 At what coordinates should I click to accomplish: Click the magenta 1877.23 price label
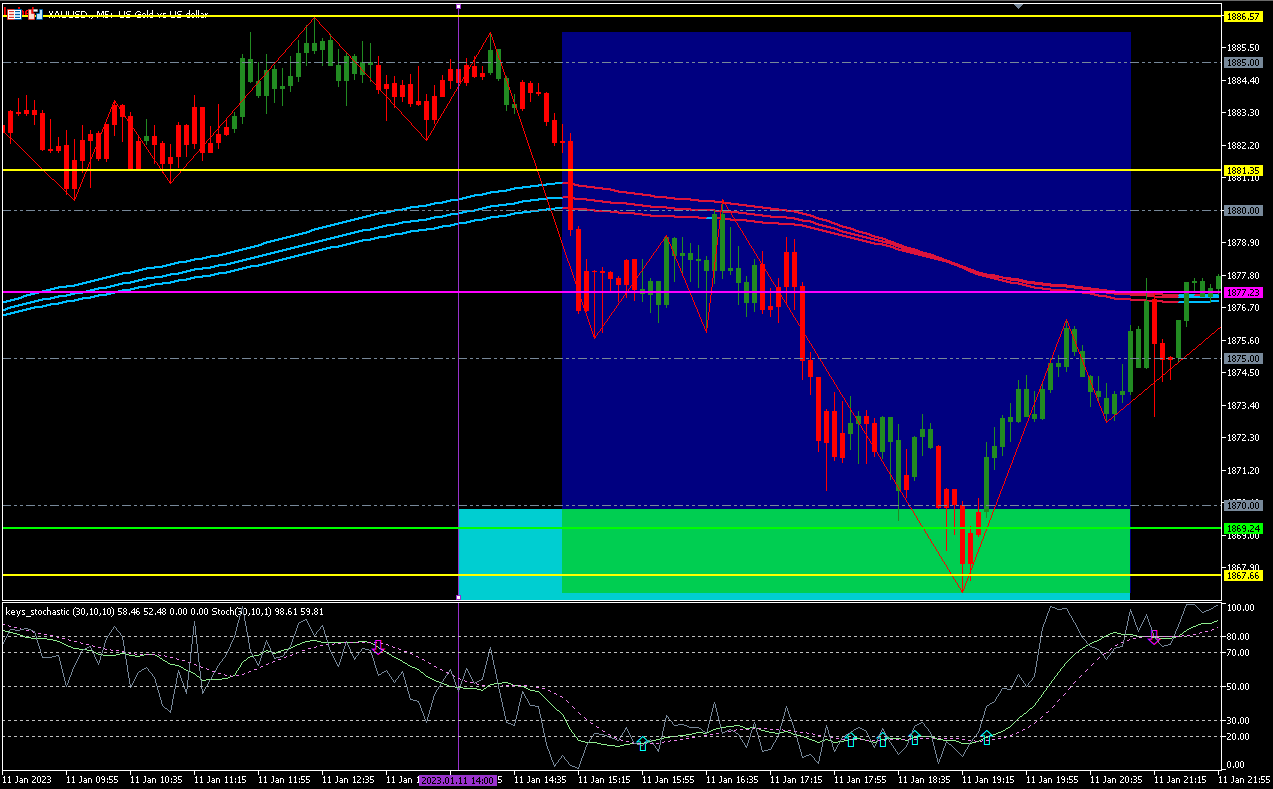[1242, 292]
